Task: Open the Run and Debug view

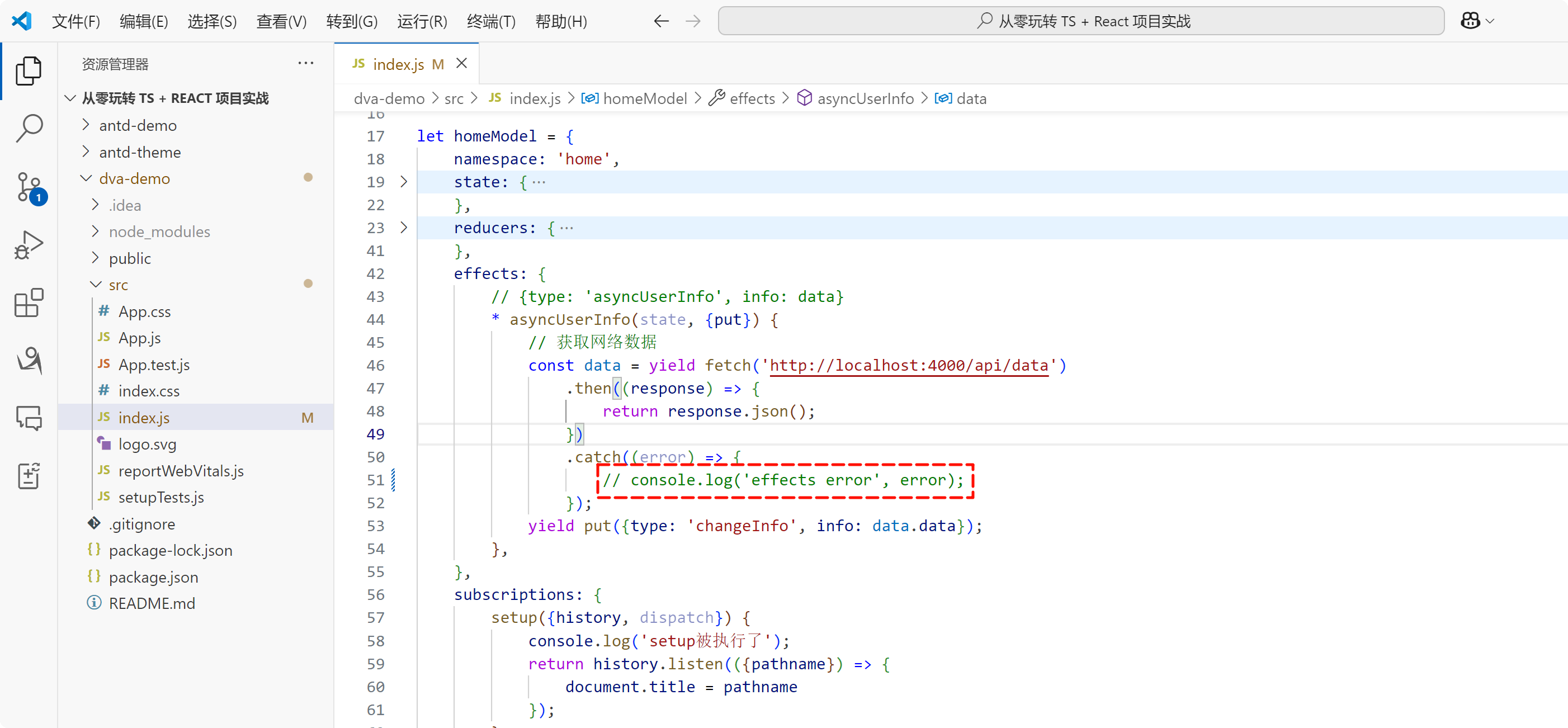Action: pyautogui.click(x=29, y=245)
